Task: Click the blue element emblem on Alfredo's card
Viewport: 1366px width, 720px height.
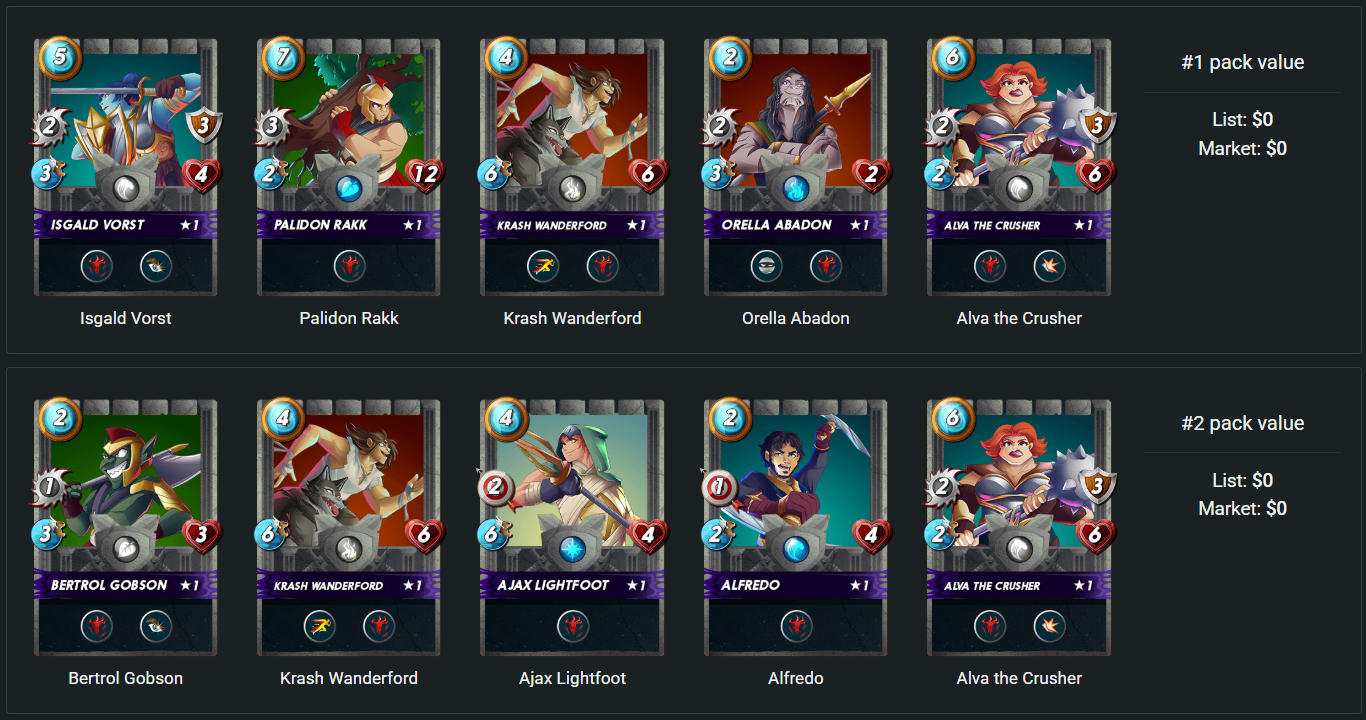Action: 796,548
